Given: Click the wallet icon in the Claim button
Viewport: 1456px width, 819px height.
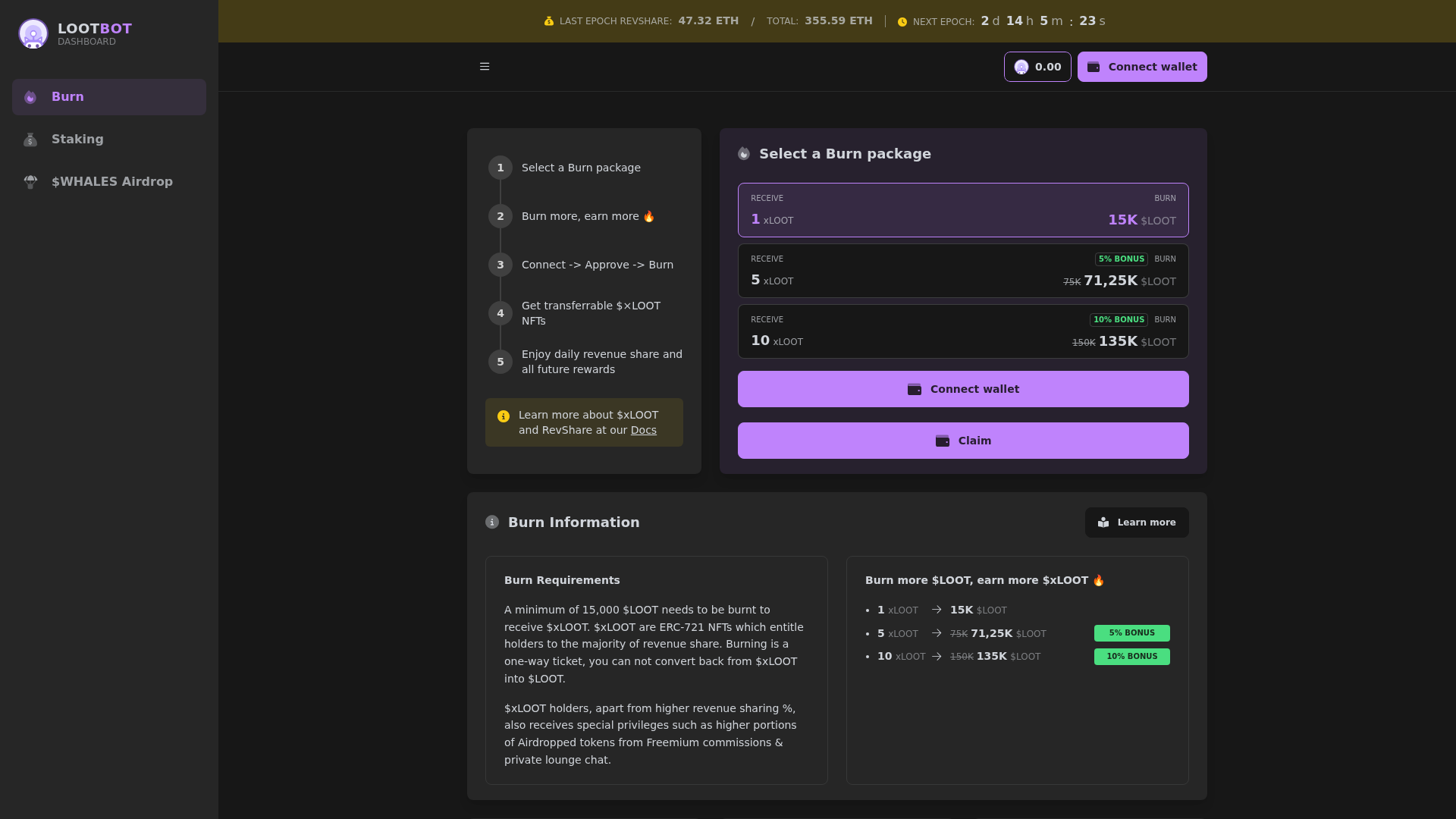Looking at the screenshot, I should pos(943,441).
